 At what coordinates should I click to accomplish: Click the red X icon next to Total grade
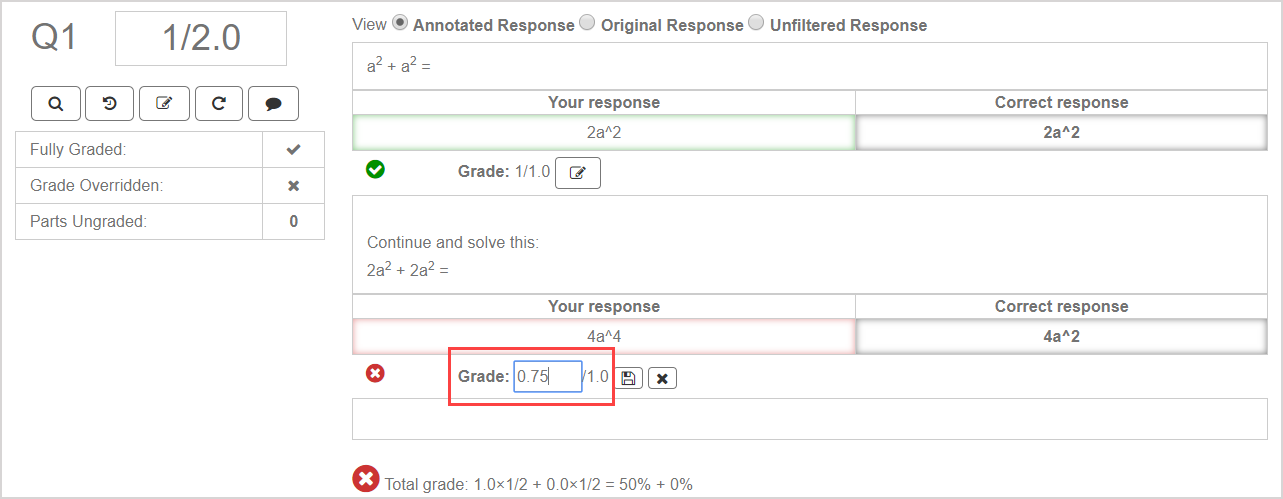pyautogui.click(x=366, y=479)
